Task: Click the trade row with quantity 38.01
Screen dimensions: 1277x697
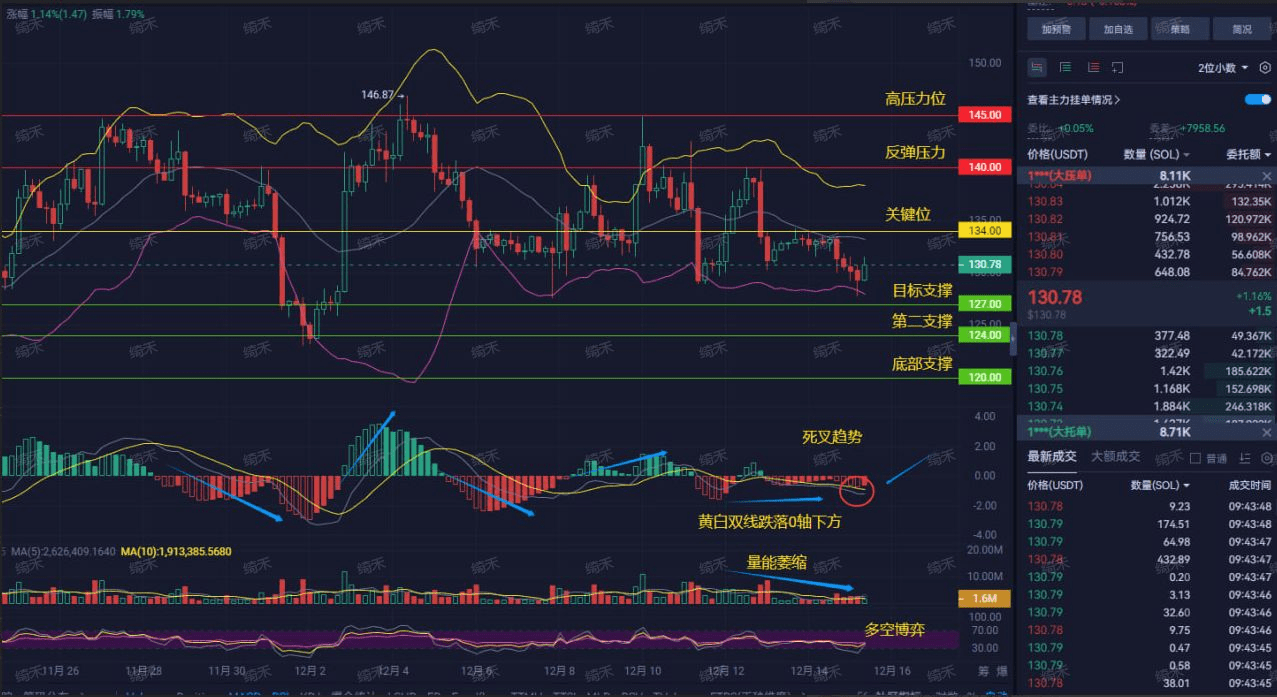Action: pyautogui.click(x=1146, y=683)
